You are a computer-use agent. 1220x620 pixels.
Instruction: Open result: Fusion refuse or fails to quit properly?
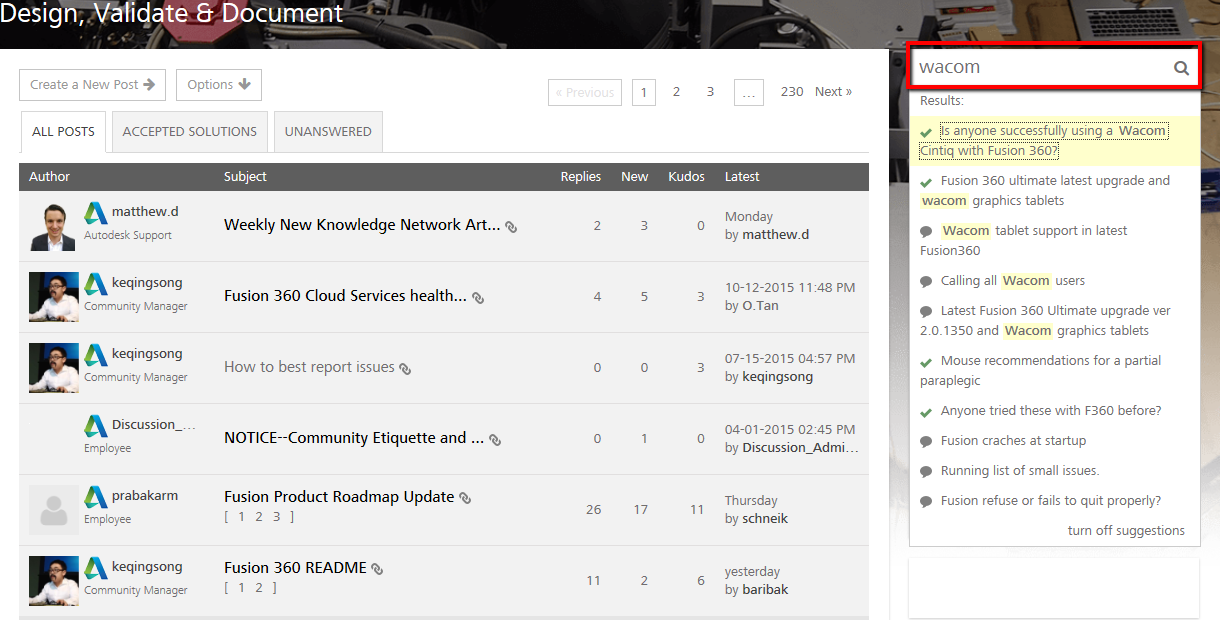click(1051, 501)
